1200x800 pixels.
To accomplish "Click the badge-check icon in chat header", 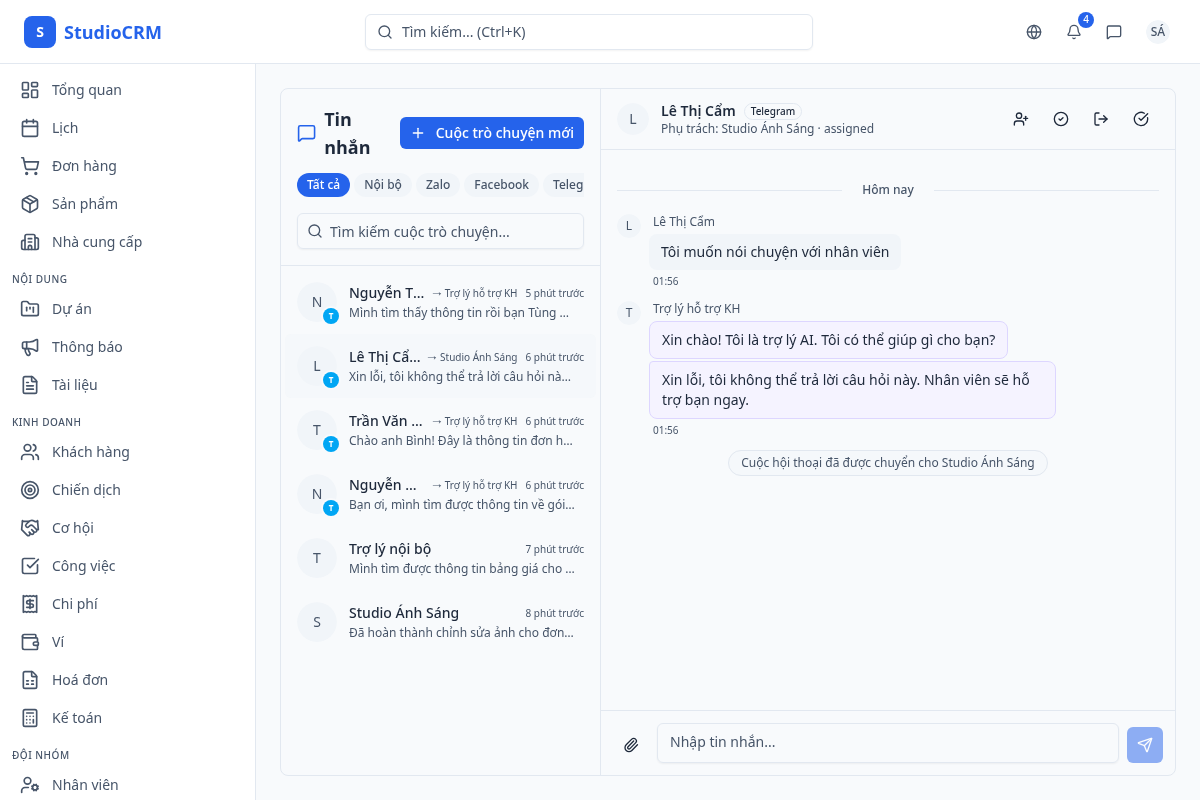I will click(x=1141, y=119).
